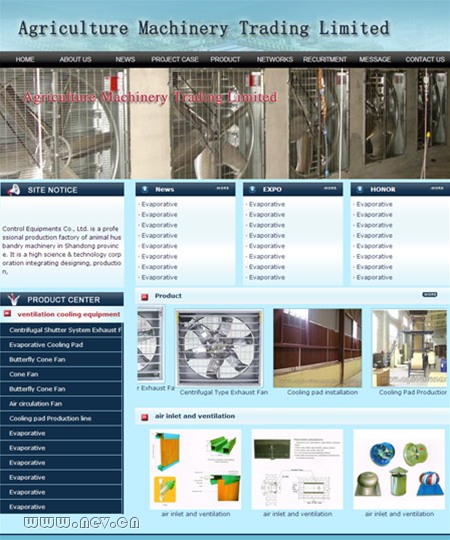Open the MORE button in Product section

click(x=430, y=295)
